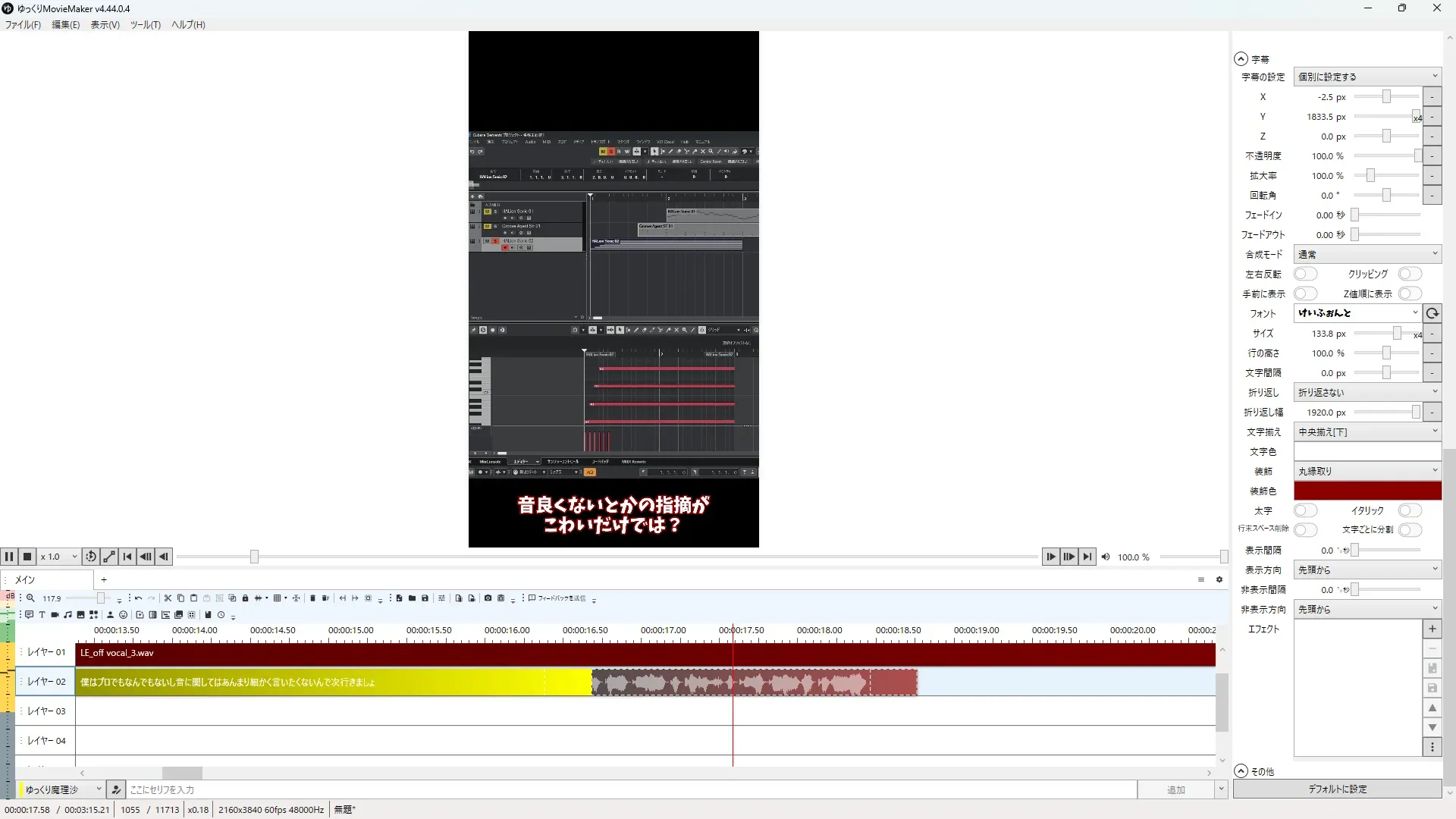Open the 文字揃え alignment dropdown
1456x819 pixels.
coord(1367,431)
